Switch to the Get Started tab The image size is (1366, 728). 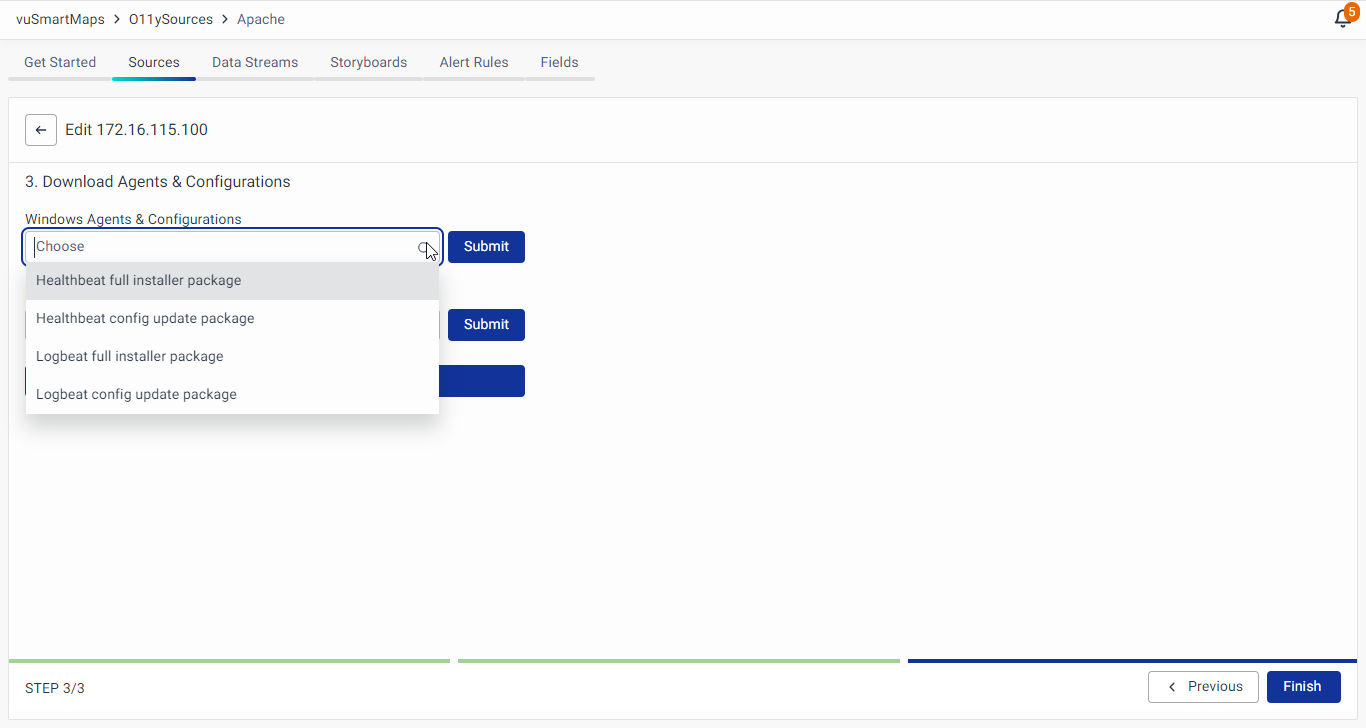(60, 62)
